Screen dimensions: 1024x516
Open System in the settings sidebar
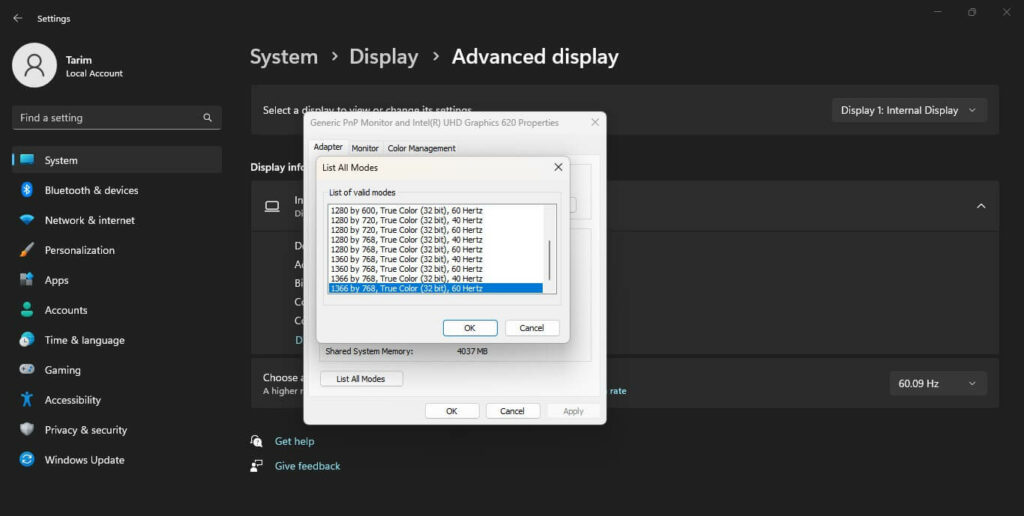click(117, 160)
